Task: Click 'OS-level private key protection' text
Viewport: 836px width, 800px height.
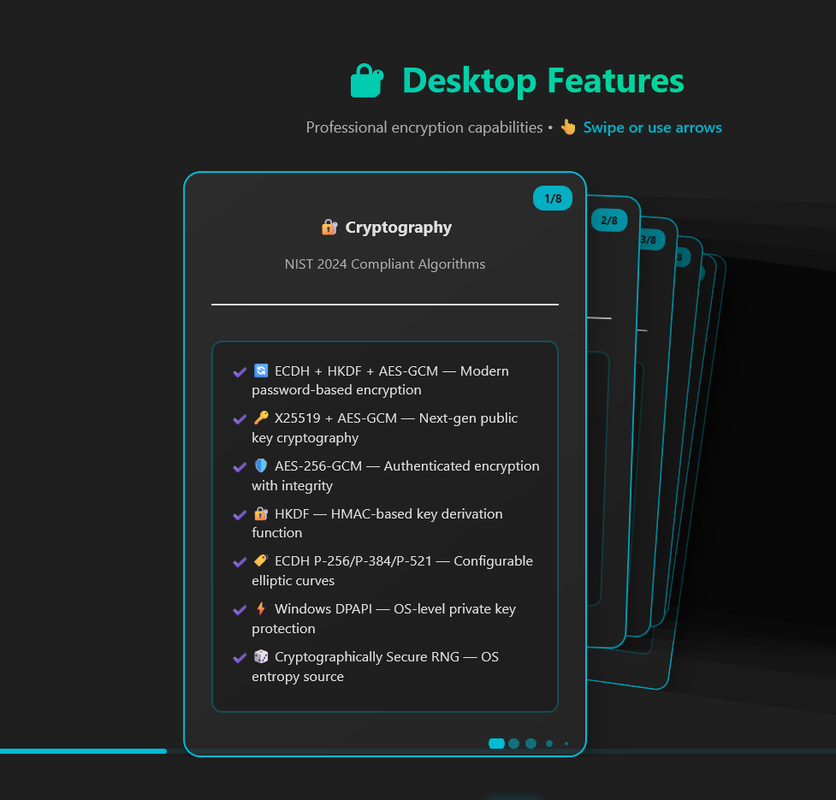Action: (384, 619)
